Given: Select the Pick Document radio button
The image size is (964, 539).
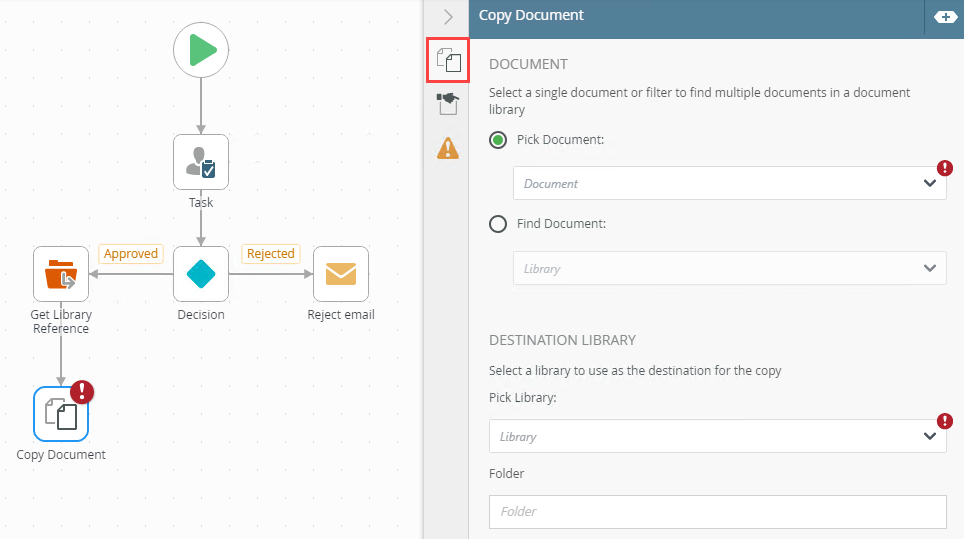Looking at the screenshot, I should pos(498,140).
